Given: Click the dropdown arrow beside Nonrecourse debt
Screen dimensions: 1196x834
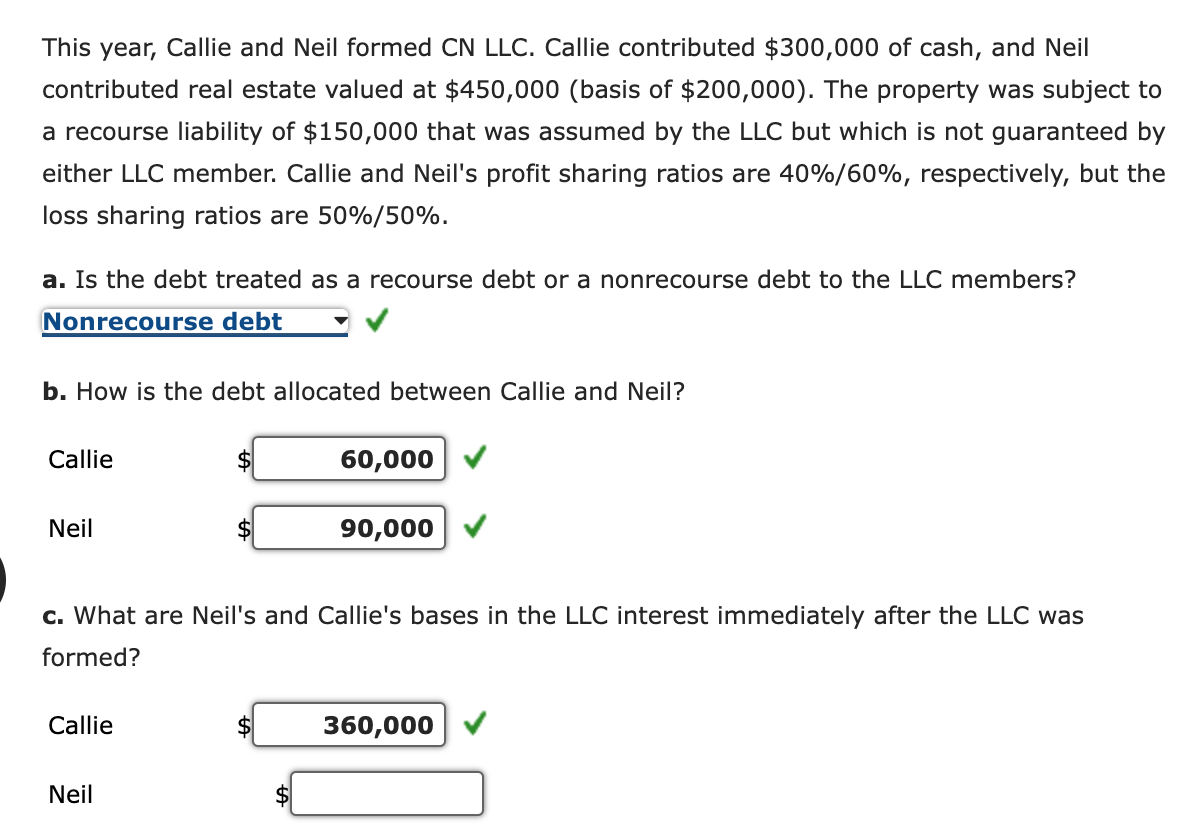Looking at the screenshot, I should [x=340, y=322].
